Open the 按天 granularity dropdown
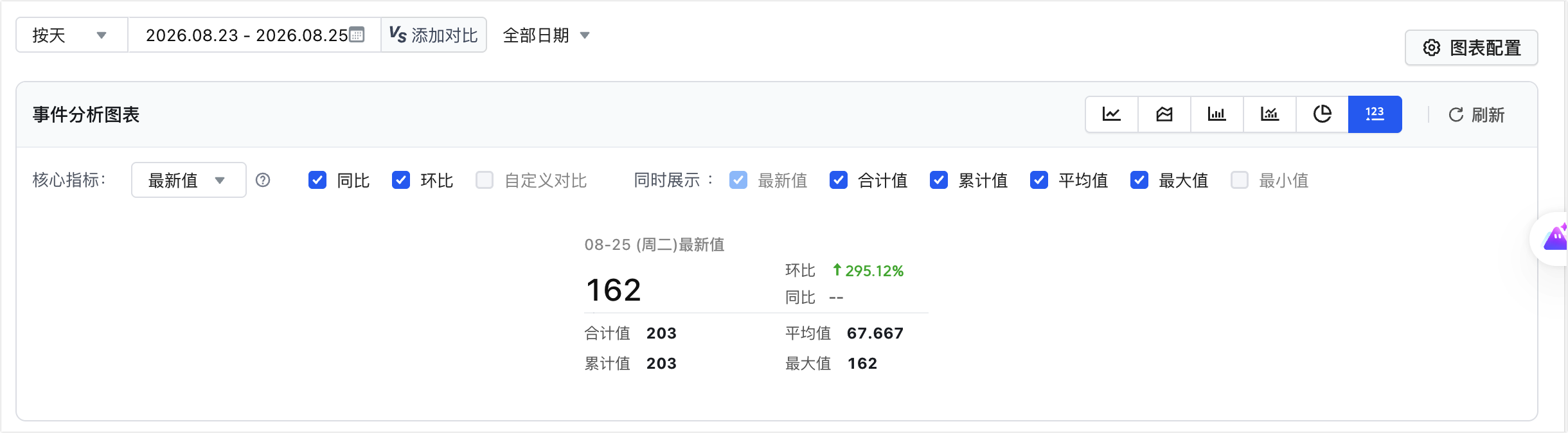 click(72, 35)
